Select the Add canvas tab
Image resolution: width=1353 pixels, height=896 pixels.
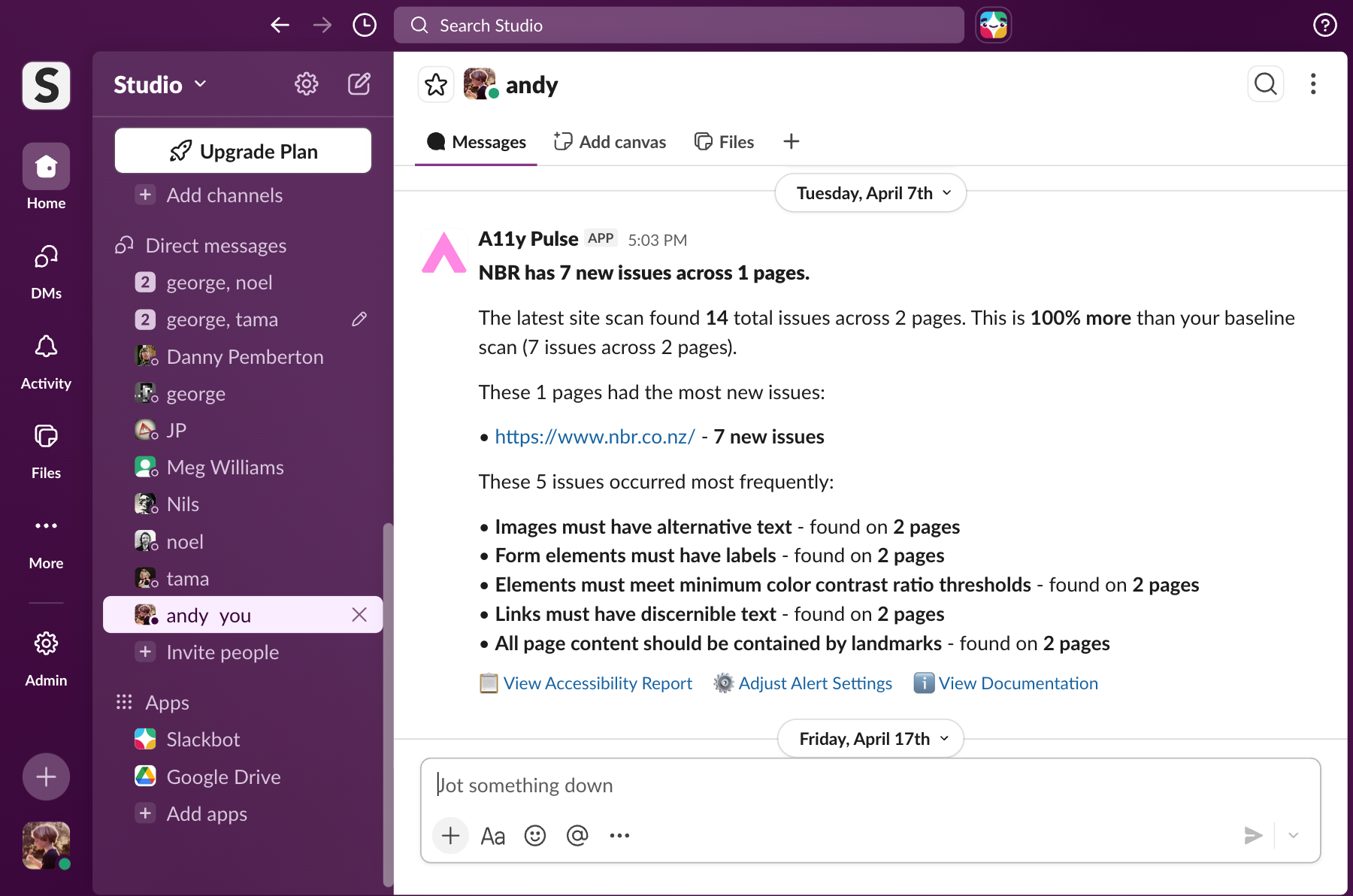[x=610, y=141]
